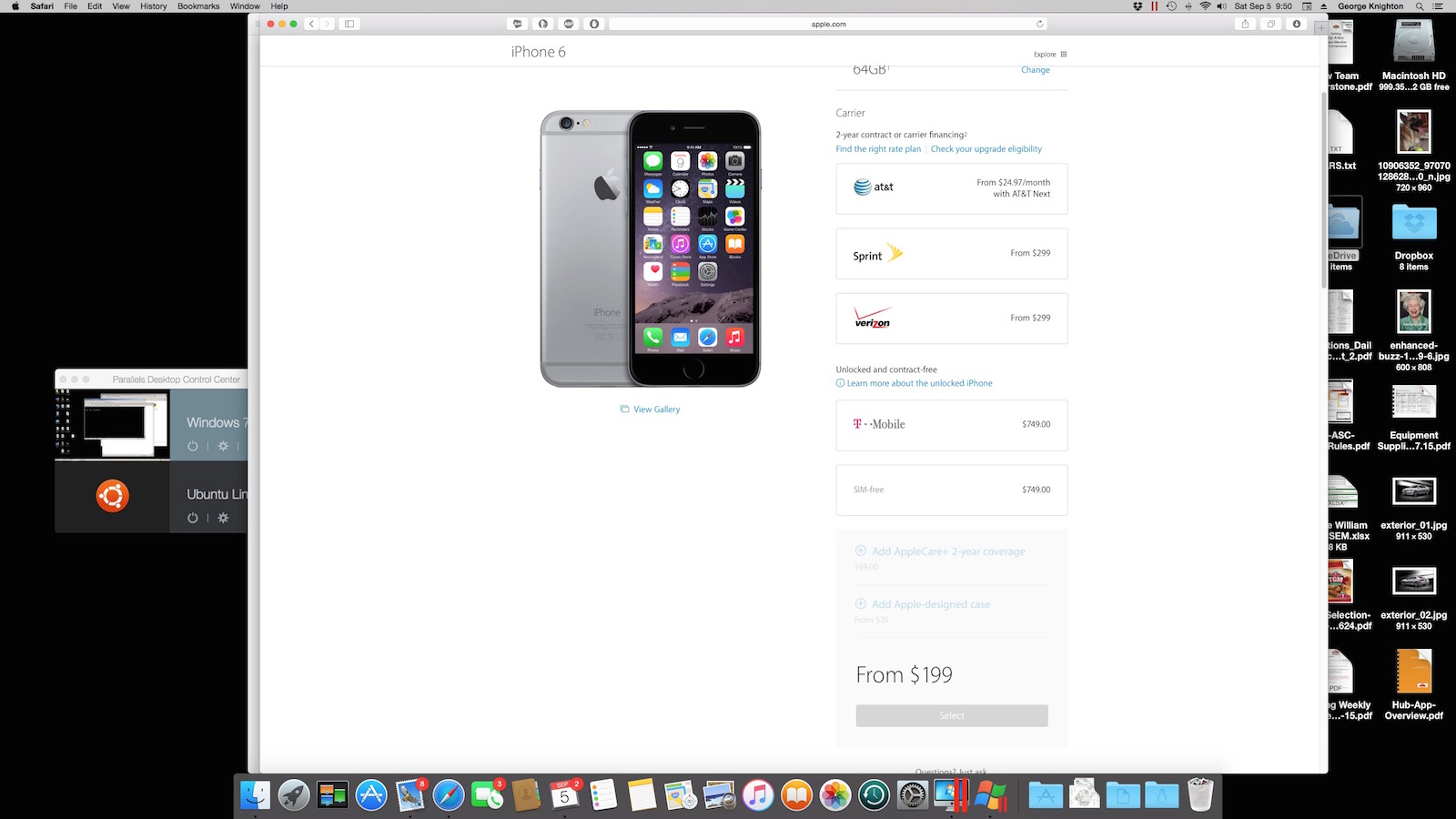This screenshot has width=1456, height=819.
Task: Click the ABP extension icon in Safari toolbar
Action: 569,24
